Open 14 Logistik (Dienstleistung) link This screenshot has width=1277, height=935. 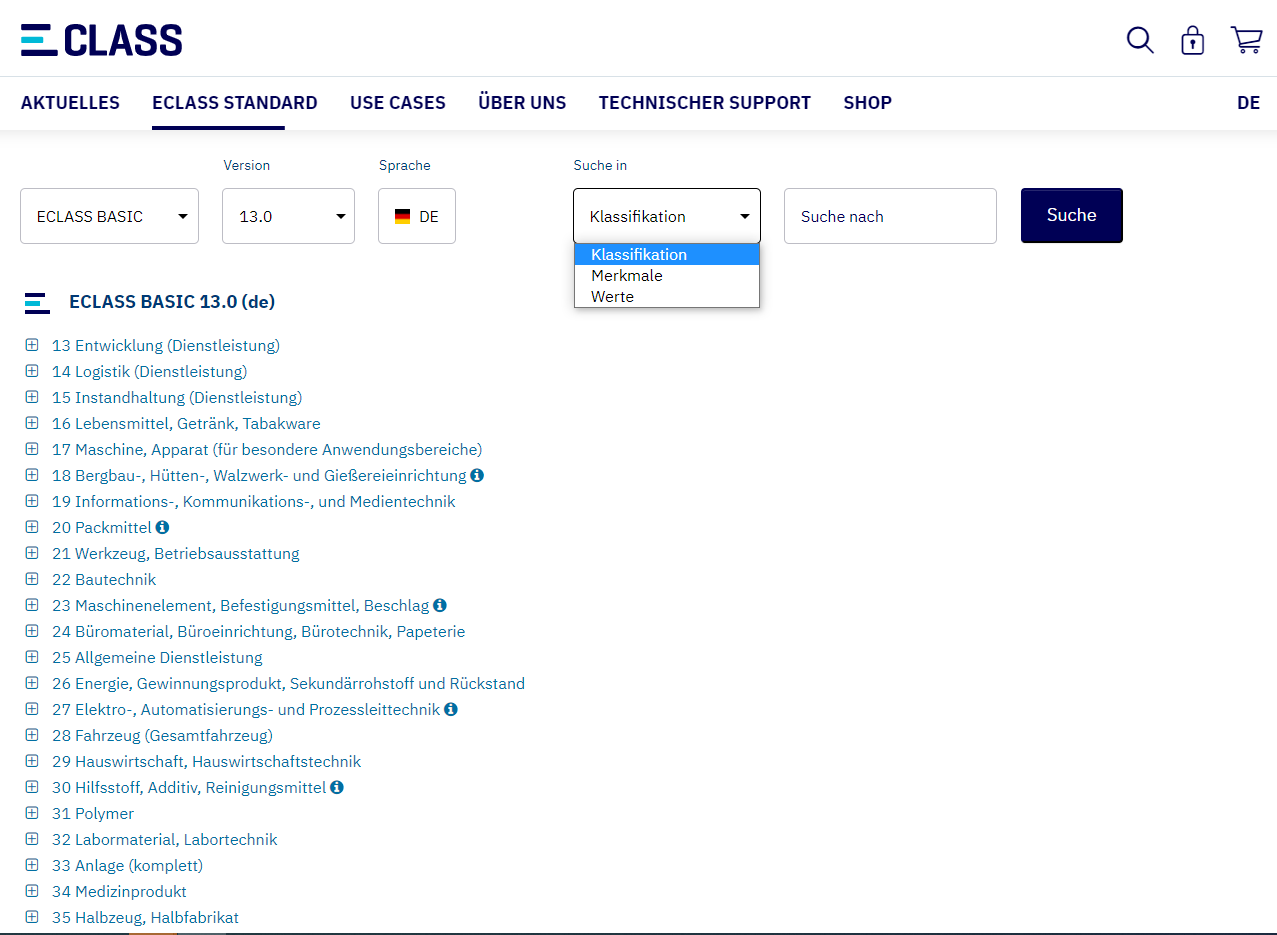click(x=149, y=371)
